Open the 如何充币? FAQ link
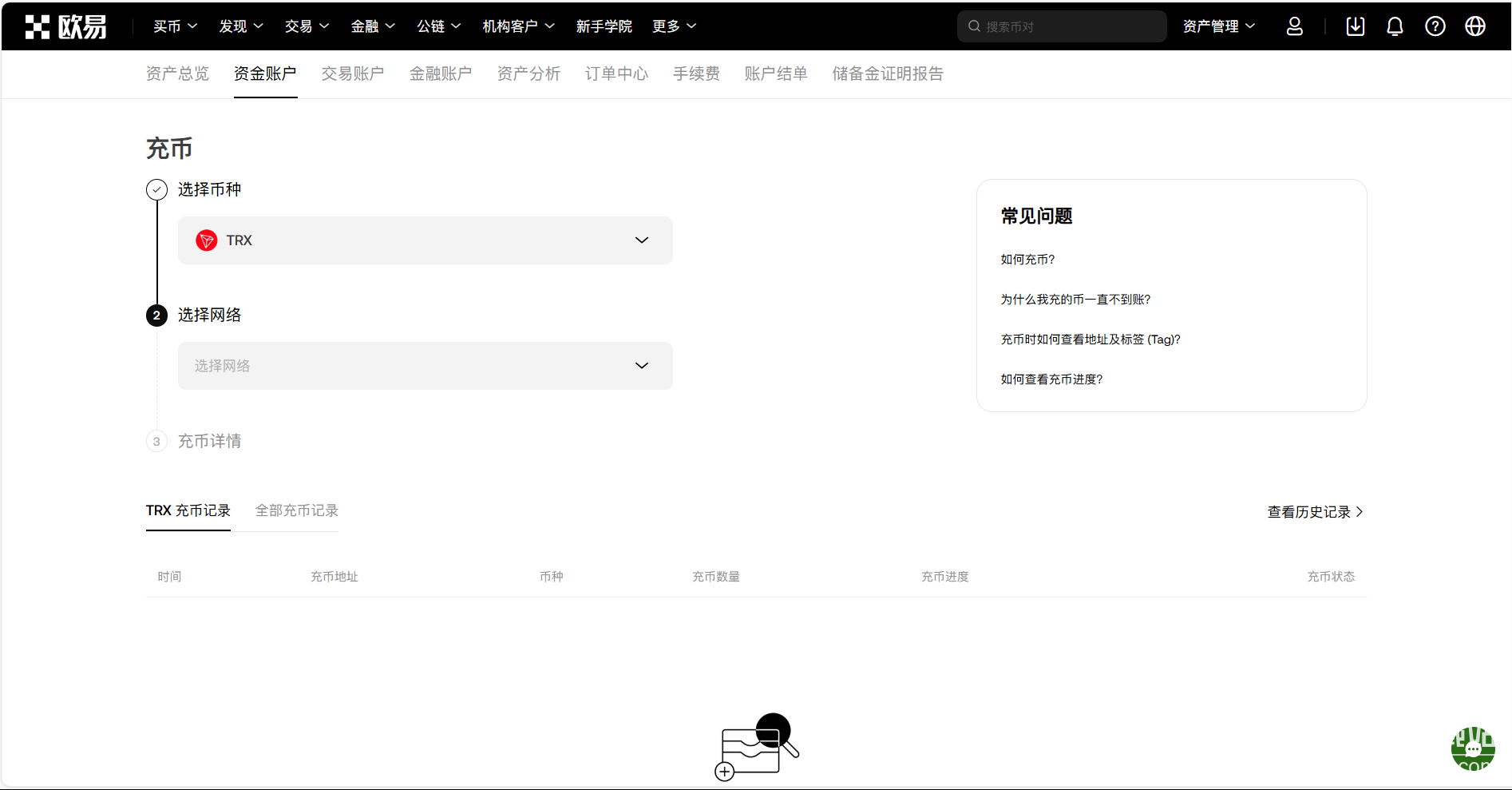1512x790 pixels. tap(1027, 260)
